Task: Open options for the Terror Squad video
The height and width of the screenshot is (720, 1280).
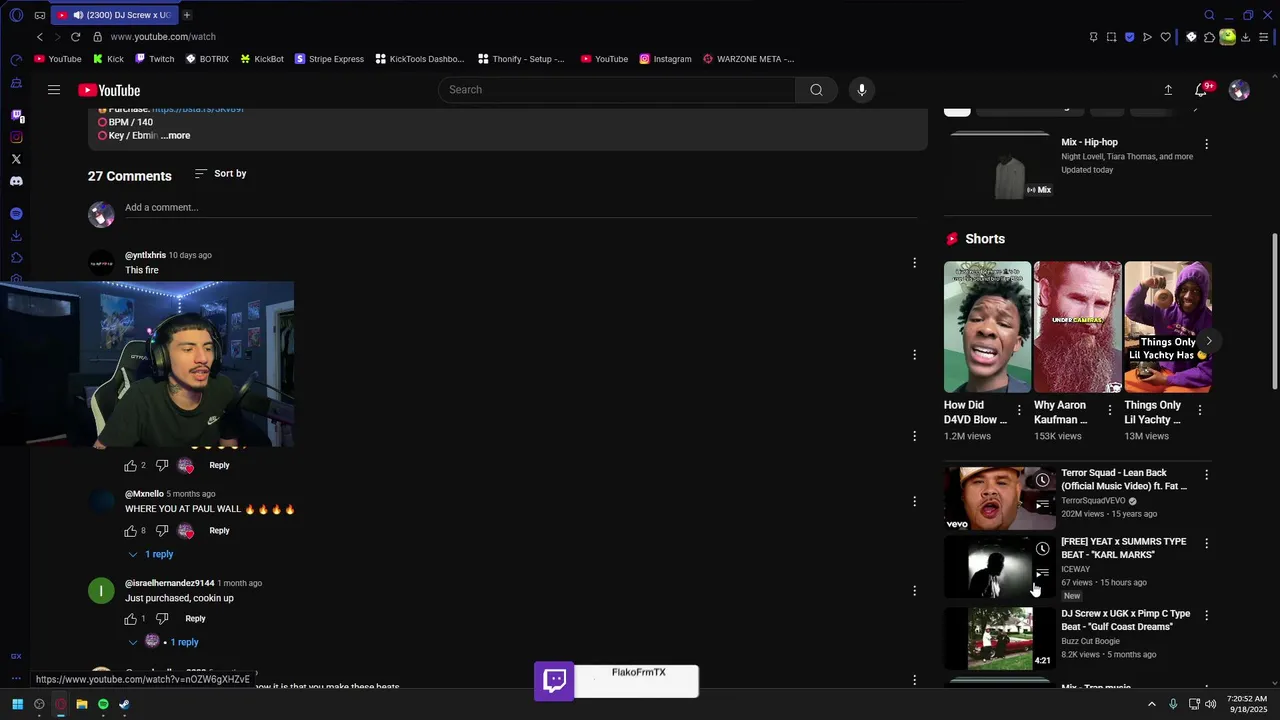Action: tap(1206, 475)
